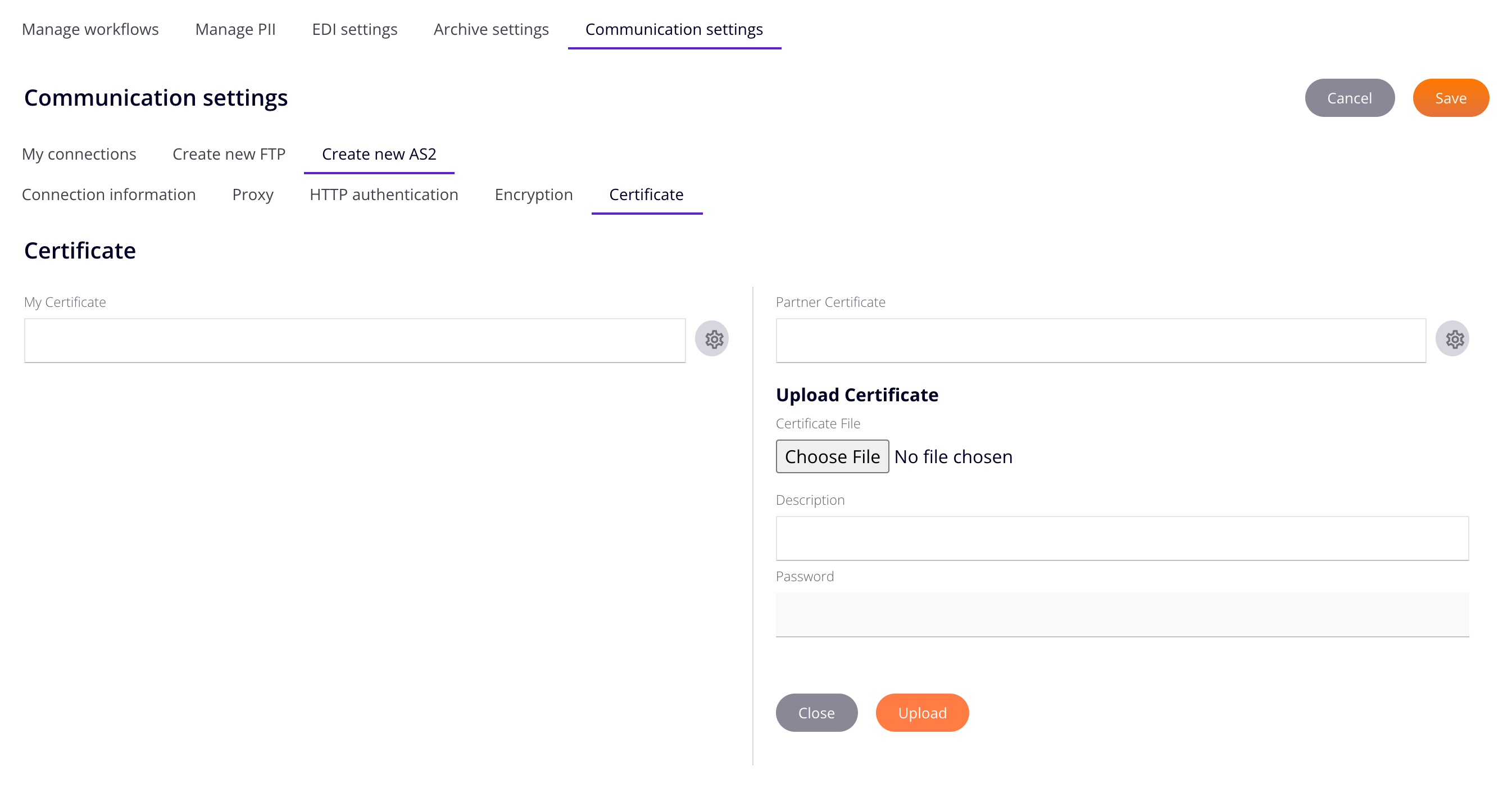Viewport: 1512px width, 788px height.
Task: Navigate to My connections tab
Action: click(x=79, y=153)
